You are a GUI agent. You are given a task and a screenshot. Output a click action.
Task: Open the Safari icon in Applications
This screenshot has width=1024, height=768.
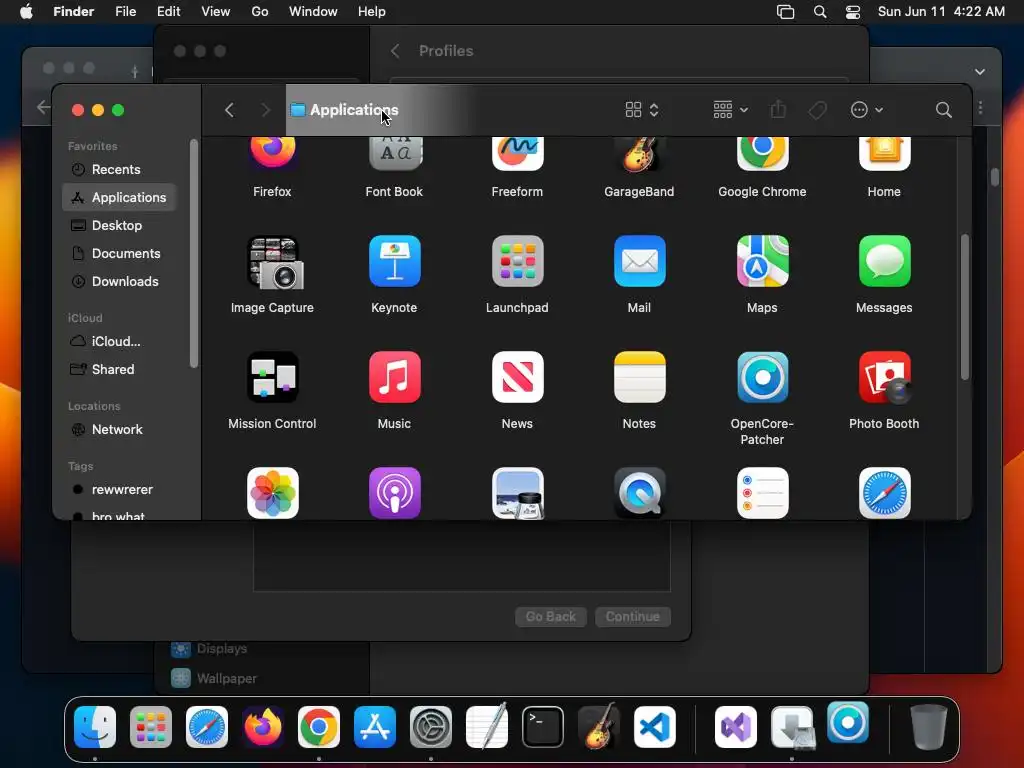(884, 493)
